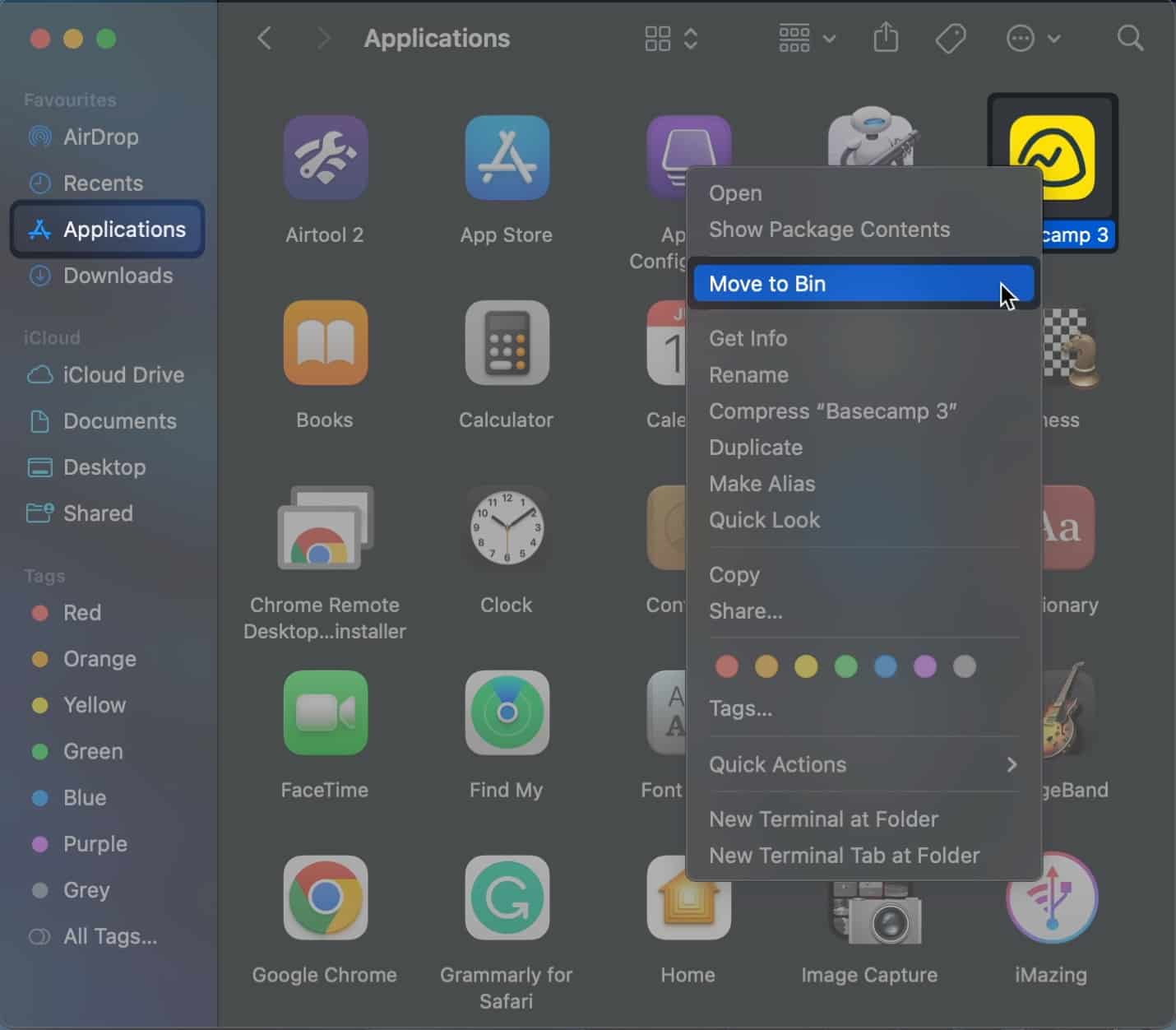The width and height of the screenshot is (1176, 1030).
Task: Go forward with the forward arrow
Action: (x=324, y=38)
